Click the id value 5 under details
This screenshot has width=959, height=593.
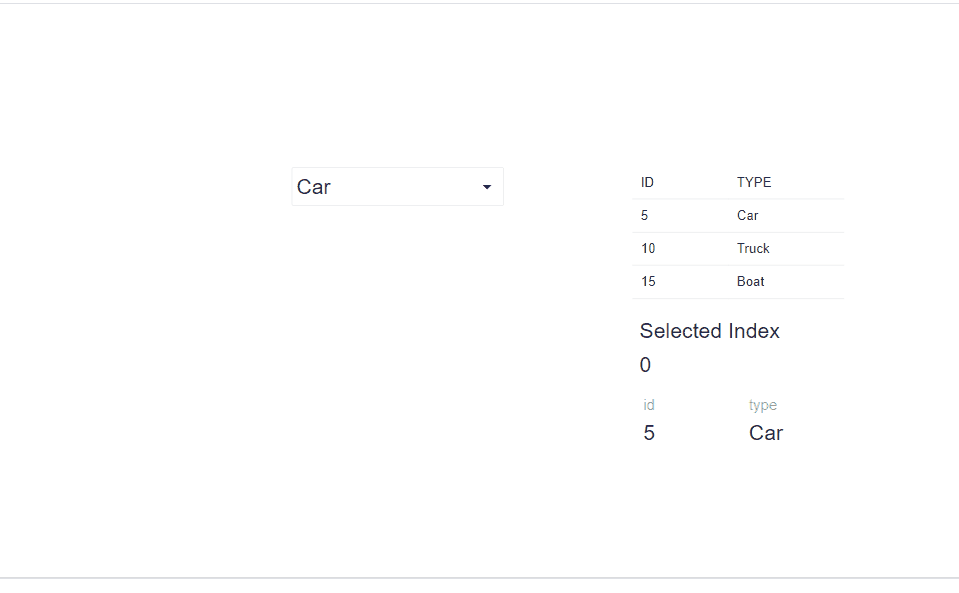point(649,433)
